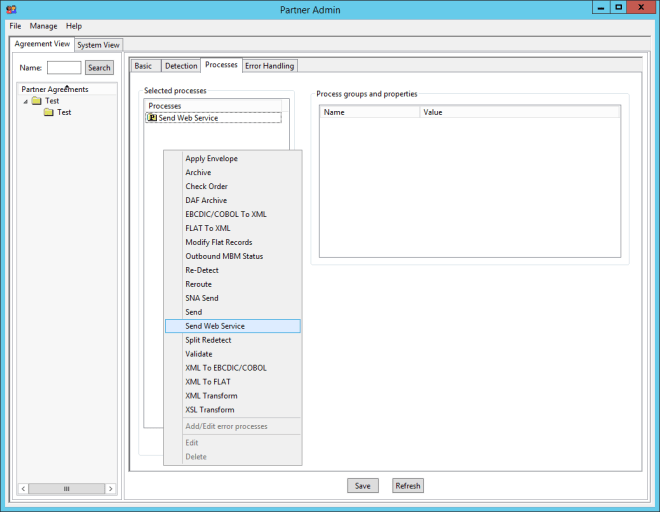
Task: Focus the Name search input field
Action: click(x=64, y=68)
